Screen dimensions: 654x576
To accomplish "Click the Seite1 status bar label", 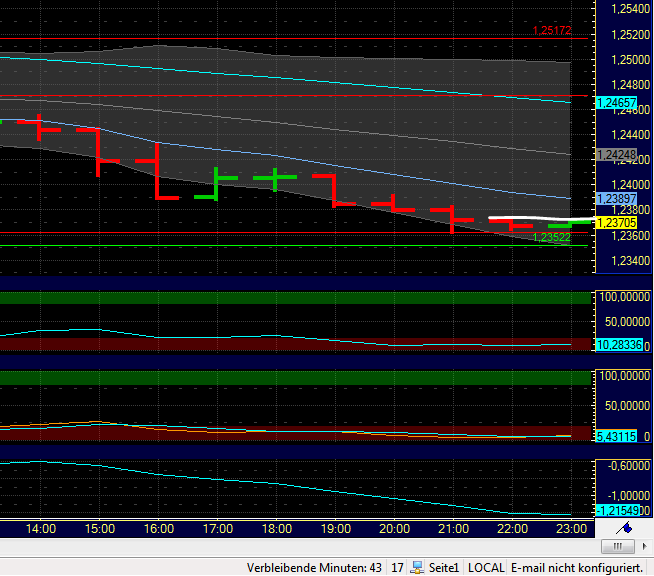I will click(444, 568).
